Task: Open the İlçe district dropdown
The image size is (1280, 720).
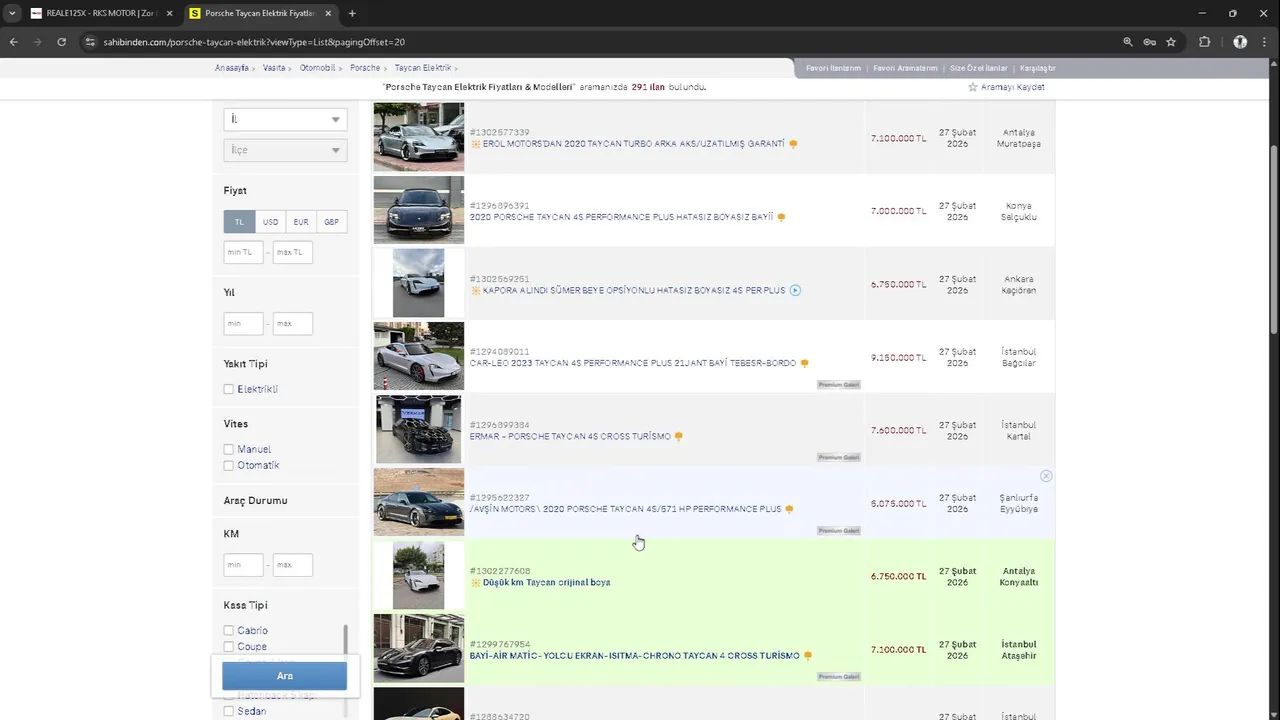Action: click(x=285, y=150)
